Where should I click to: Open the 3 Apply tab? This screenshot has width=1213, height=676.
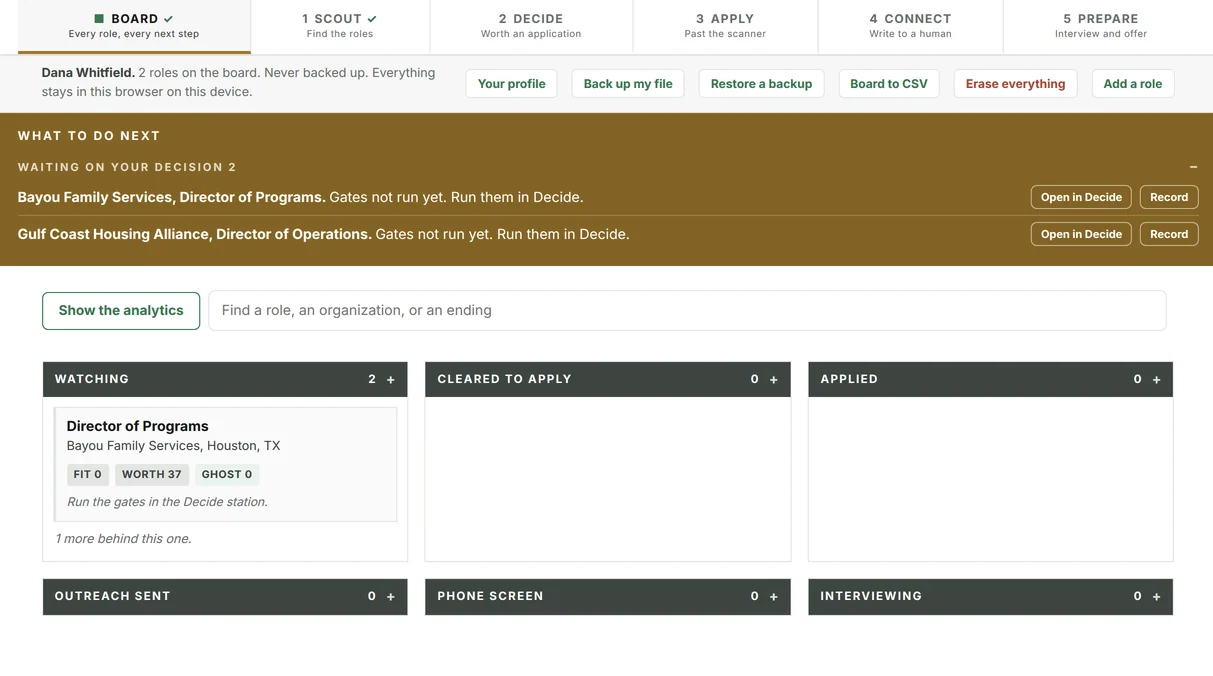tap(725, 26)
